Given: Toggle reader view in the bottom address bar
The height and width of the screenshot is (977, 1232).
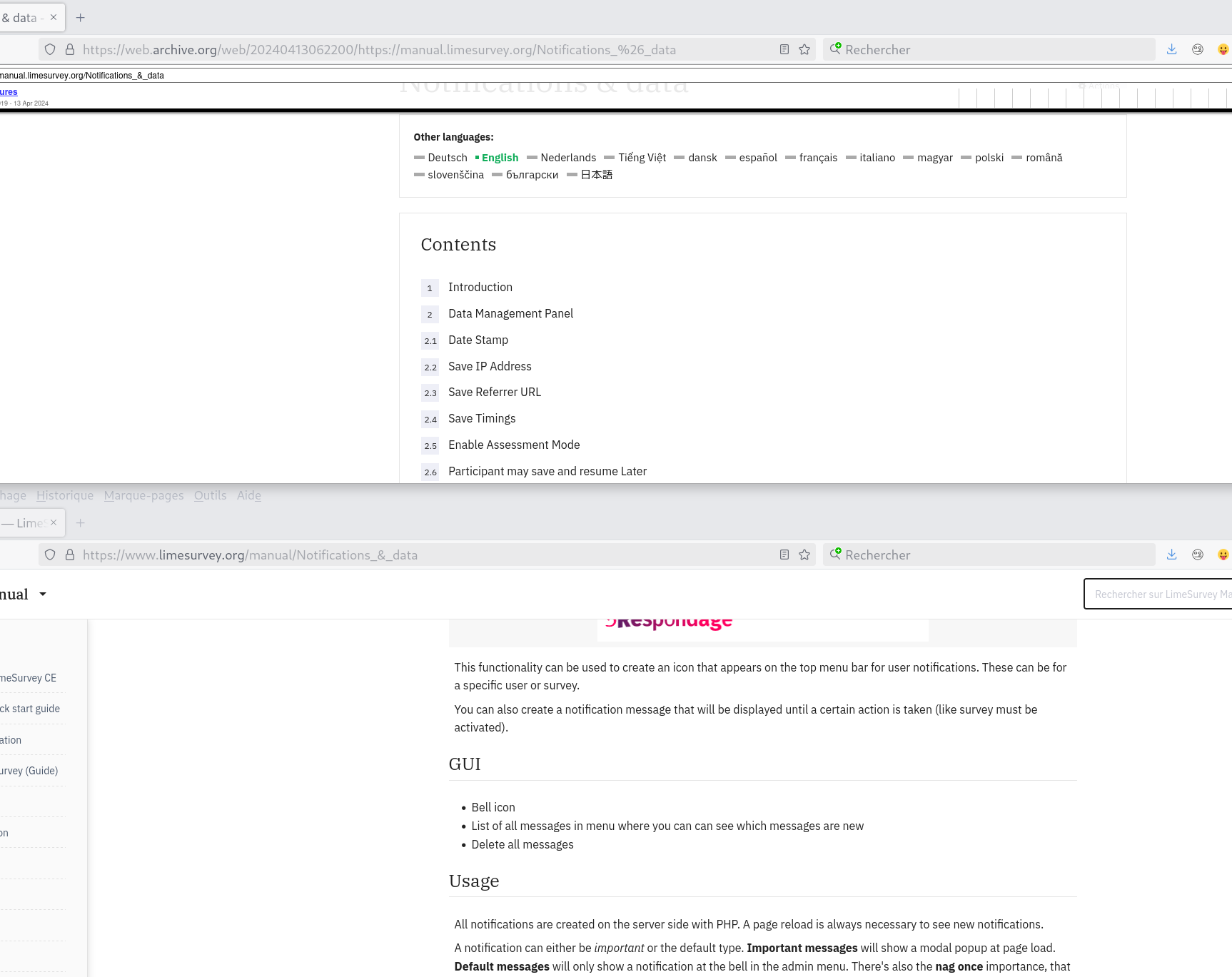Looking at the screenshot, I should pyautogui.click(x=784, y=555).
